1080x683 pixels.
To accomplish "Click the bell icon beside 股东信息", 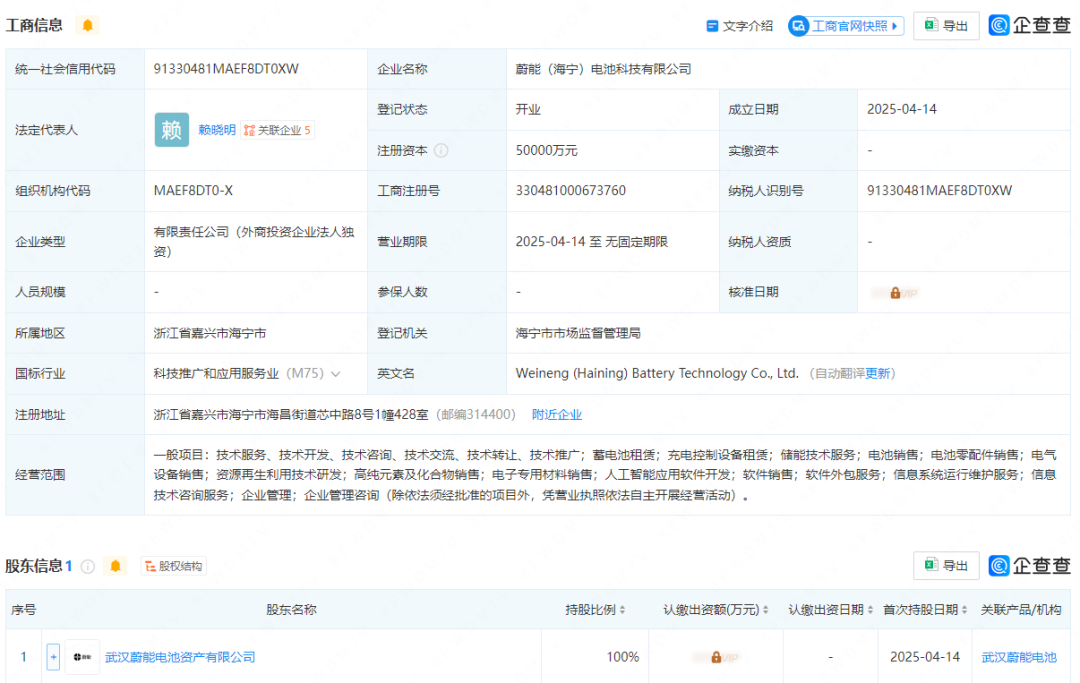I will point(116,566).
